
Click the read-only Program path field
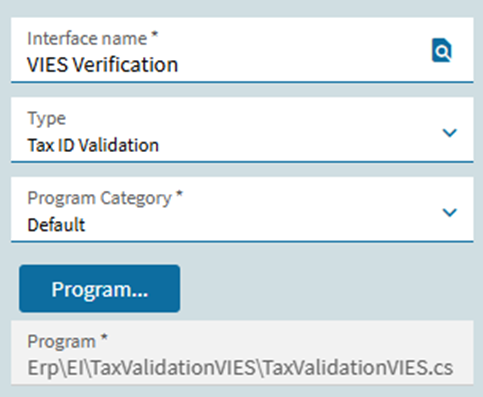point(242,353)
